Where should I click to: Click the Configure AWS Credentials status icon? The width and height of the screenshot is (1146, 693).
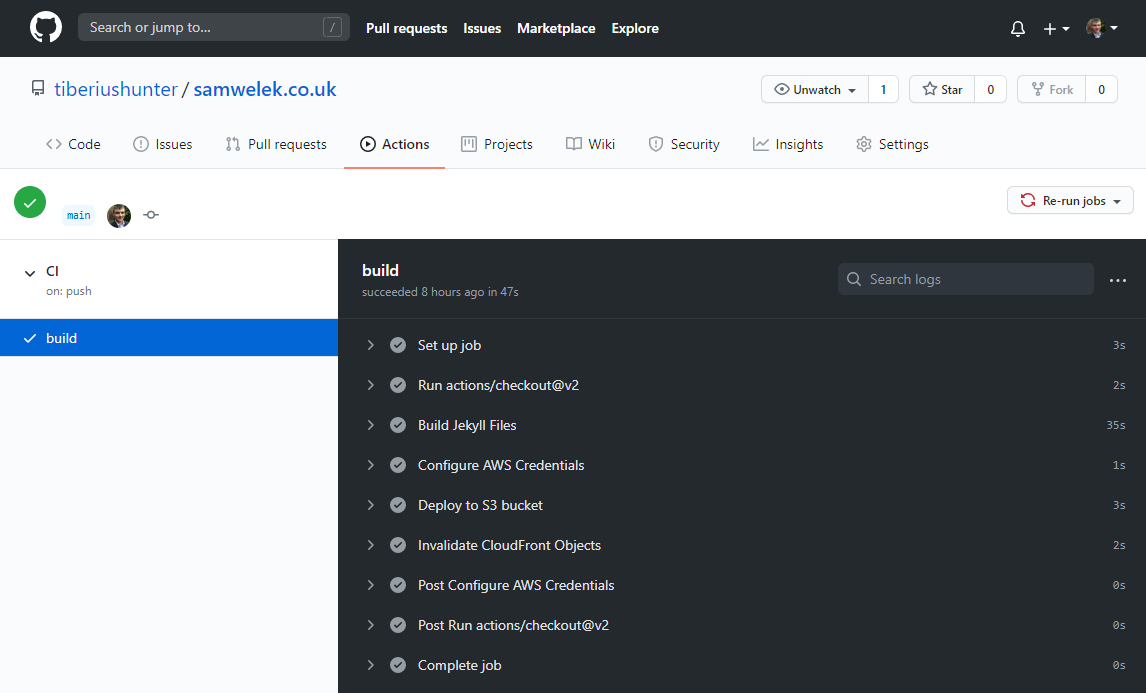[398, 465]
